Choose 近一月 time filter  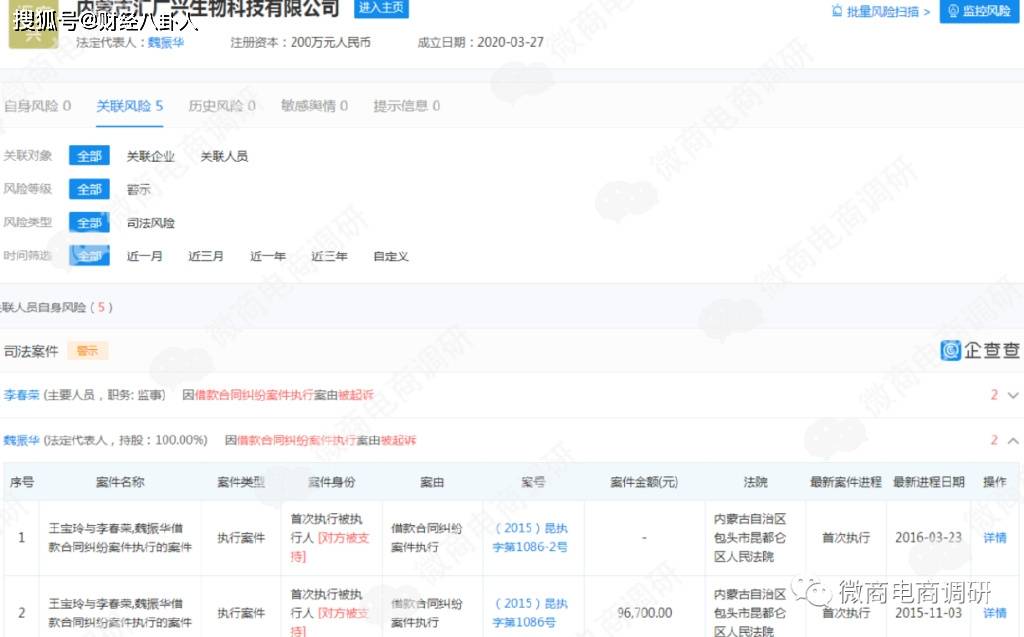pos(144,256)
